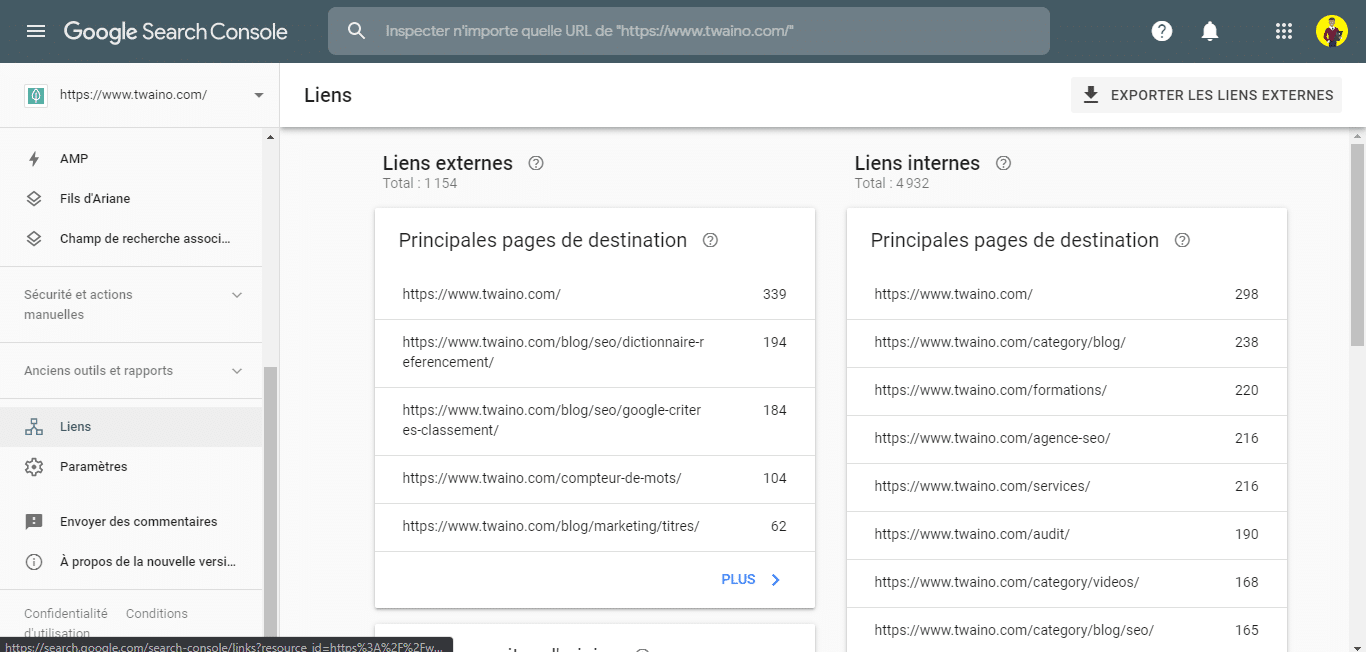Click the Google Search Console logo
This screenshot has height=652, width=1366.
tap(176, 32)
